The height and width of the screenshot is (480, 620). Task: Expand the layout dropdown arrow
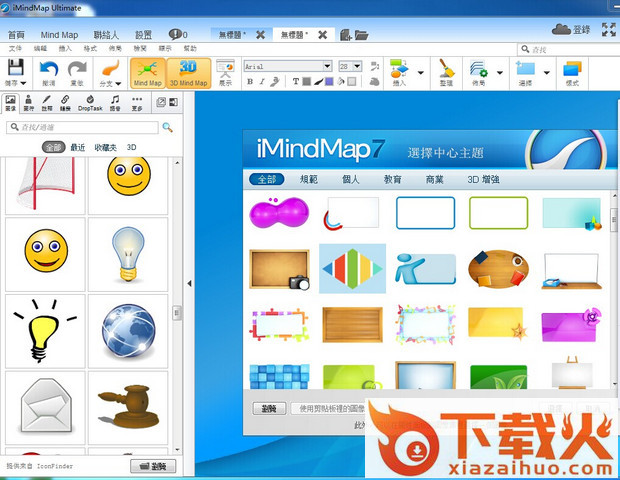(x=500, y=72)
